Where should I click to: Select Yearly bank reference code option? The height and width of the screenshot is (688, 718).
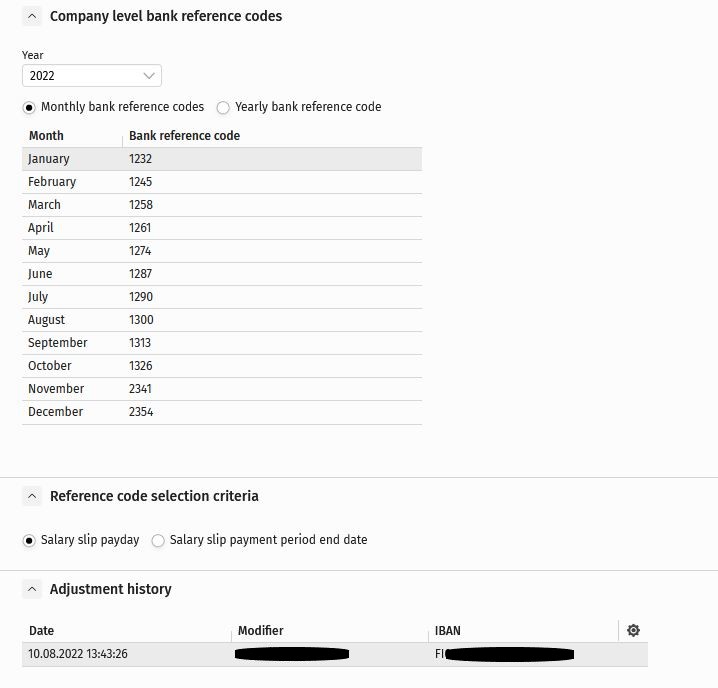tap(223, 108)
